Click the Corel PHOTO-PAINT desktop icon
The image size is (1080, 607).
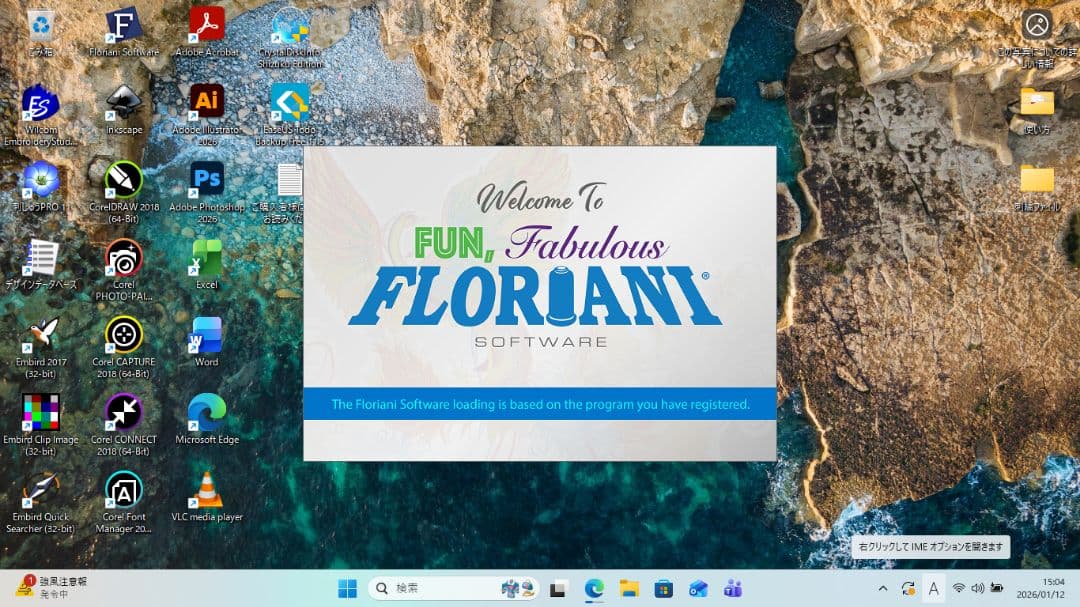(x=124, y=258)
